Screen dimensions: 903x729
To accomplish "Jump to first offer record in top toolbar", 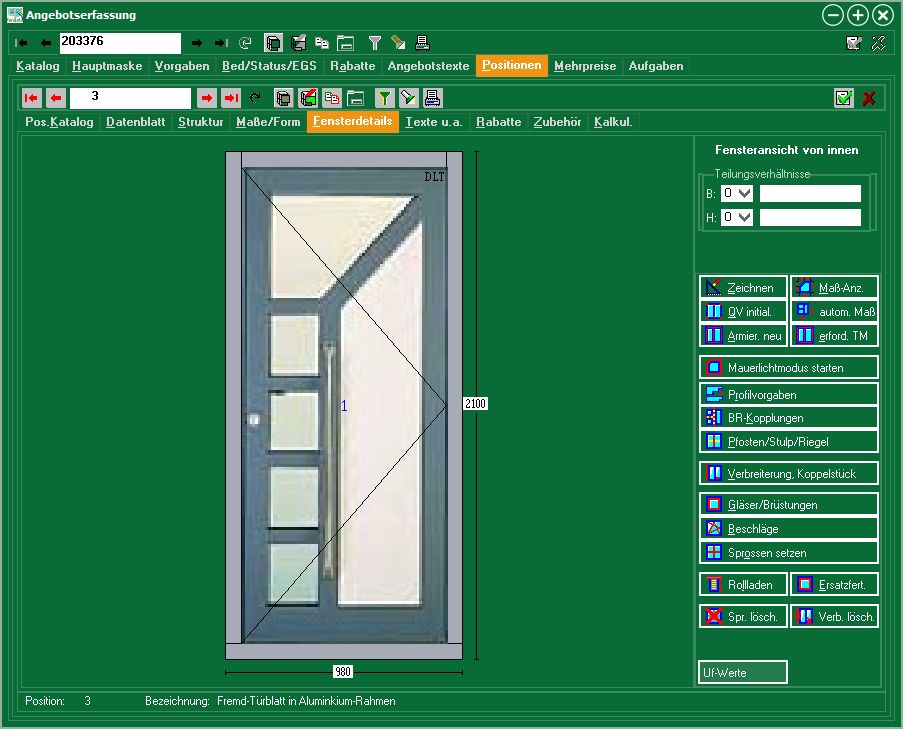I will point(21,43).
